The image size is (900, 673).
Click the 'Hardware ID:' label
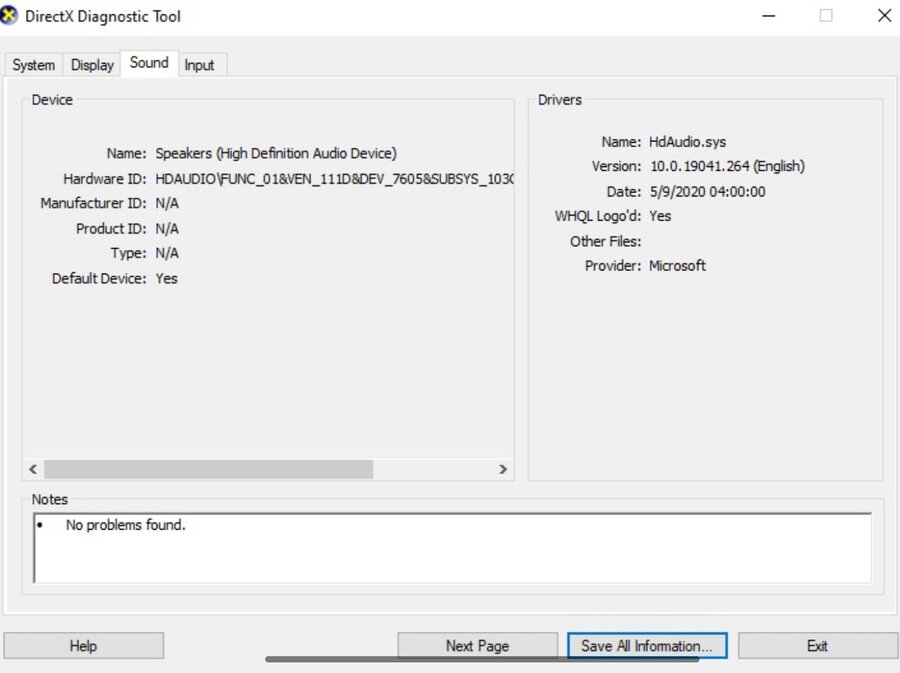[x=105, y=179]
